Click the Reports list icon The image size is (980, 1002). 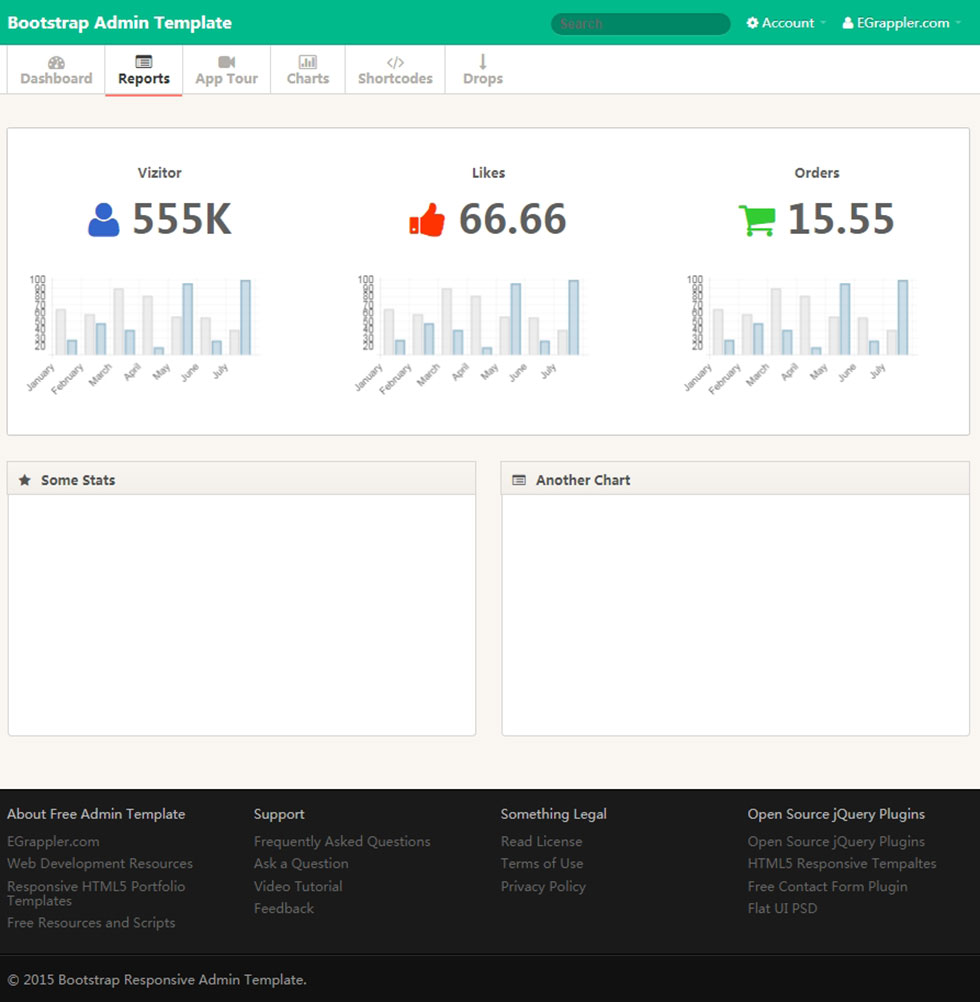pos(144,61)
